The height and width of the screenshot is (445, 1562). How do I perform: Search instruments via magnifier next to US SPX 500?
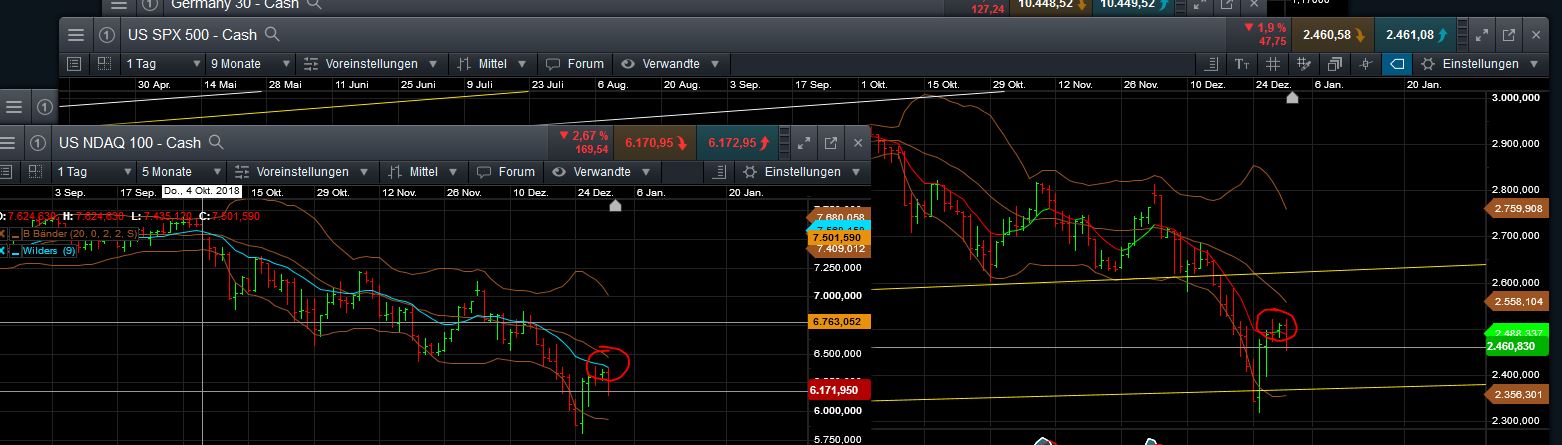[x=273, y=34]
